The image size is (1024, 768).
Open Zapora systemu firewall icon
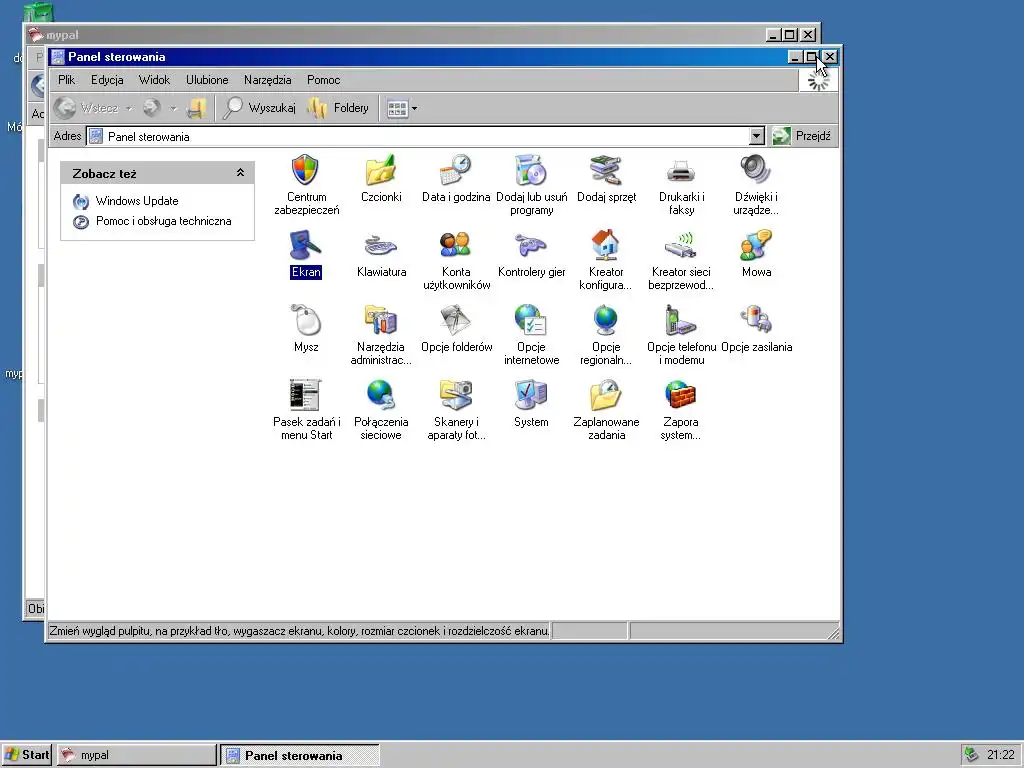pyautogui.click(x=681, y=396)
